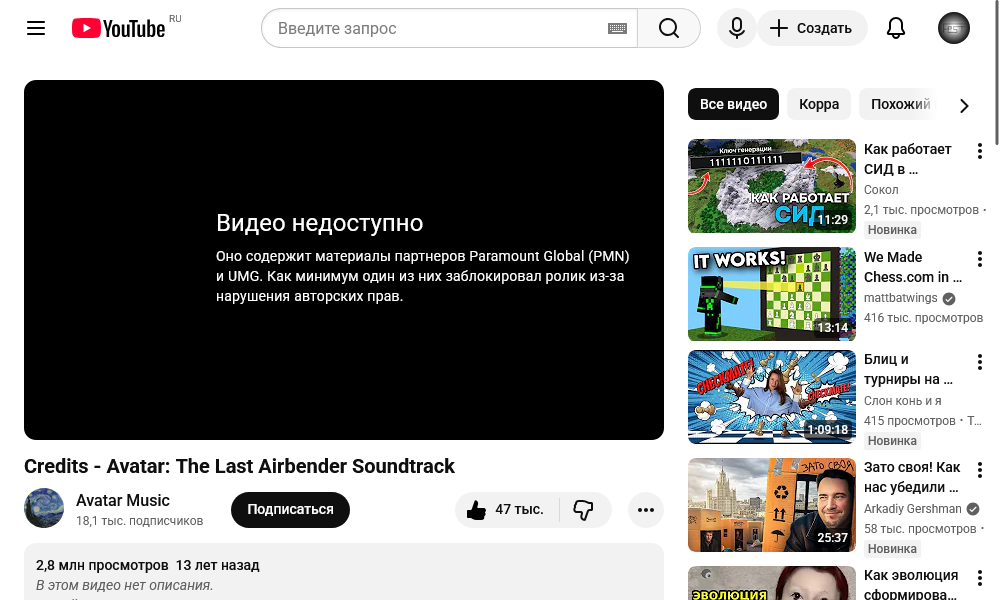Open the on-screen keyboard icon in search

pyautogui.click(x=617, y=28)
